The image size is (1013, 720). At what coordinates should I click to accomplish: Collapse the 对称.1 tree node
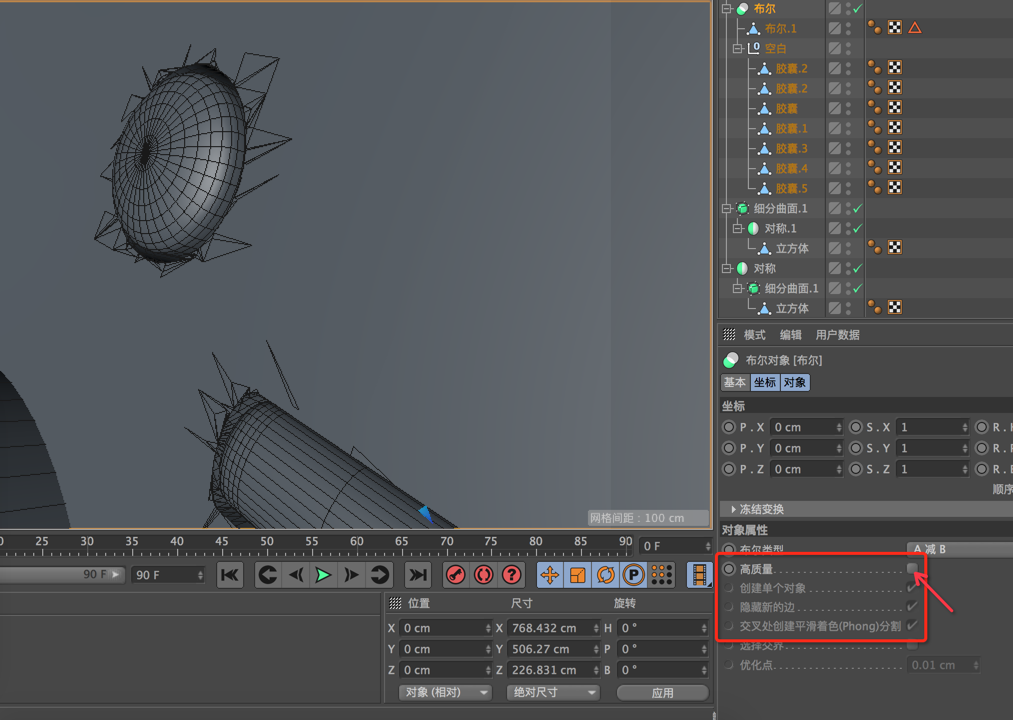(x=738, y=228)
